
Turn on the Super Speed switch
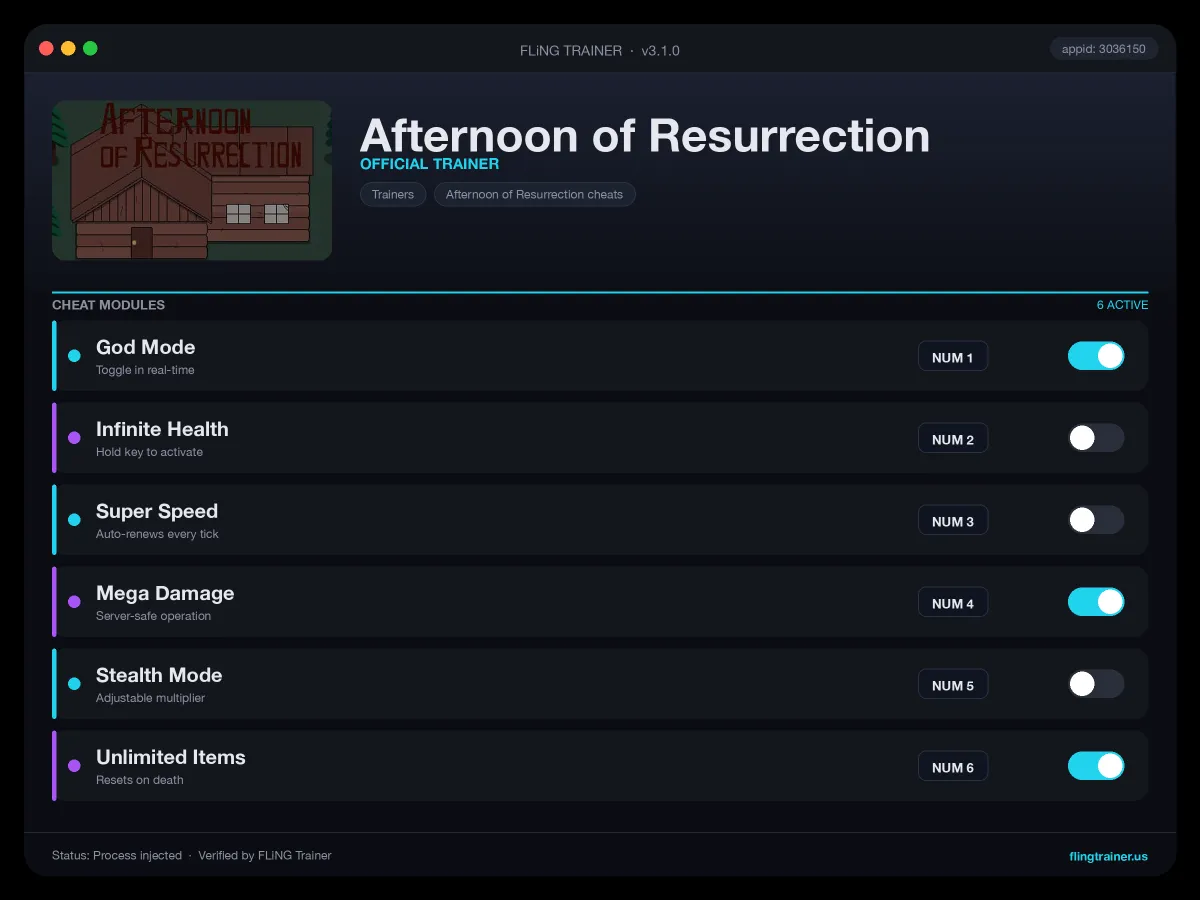pos(1096,520)
